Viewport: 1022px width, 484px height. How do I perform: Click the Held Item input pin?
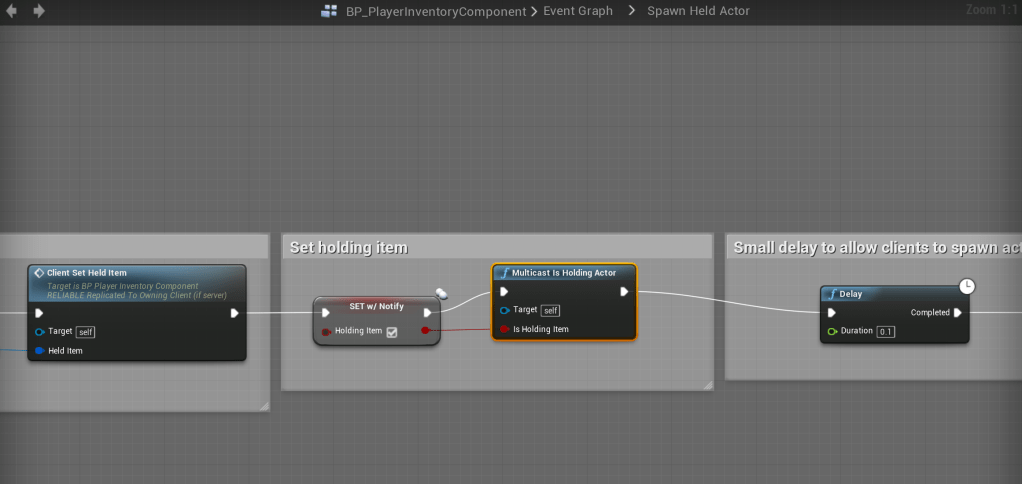click(39, 350)
